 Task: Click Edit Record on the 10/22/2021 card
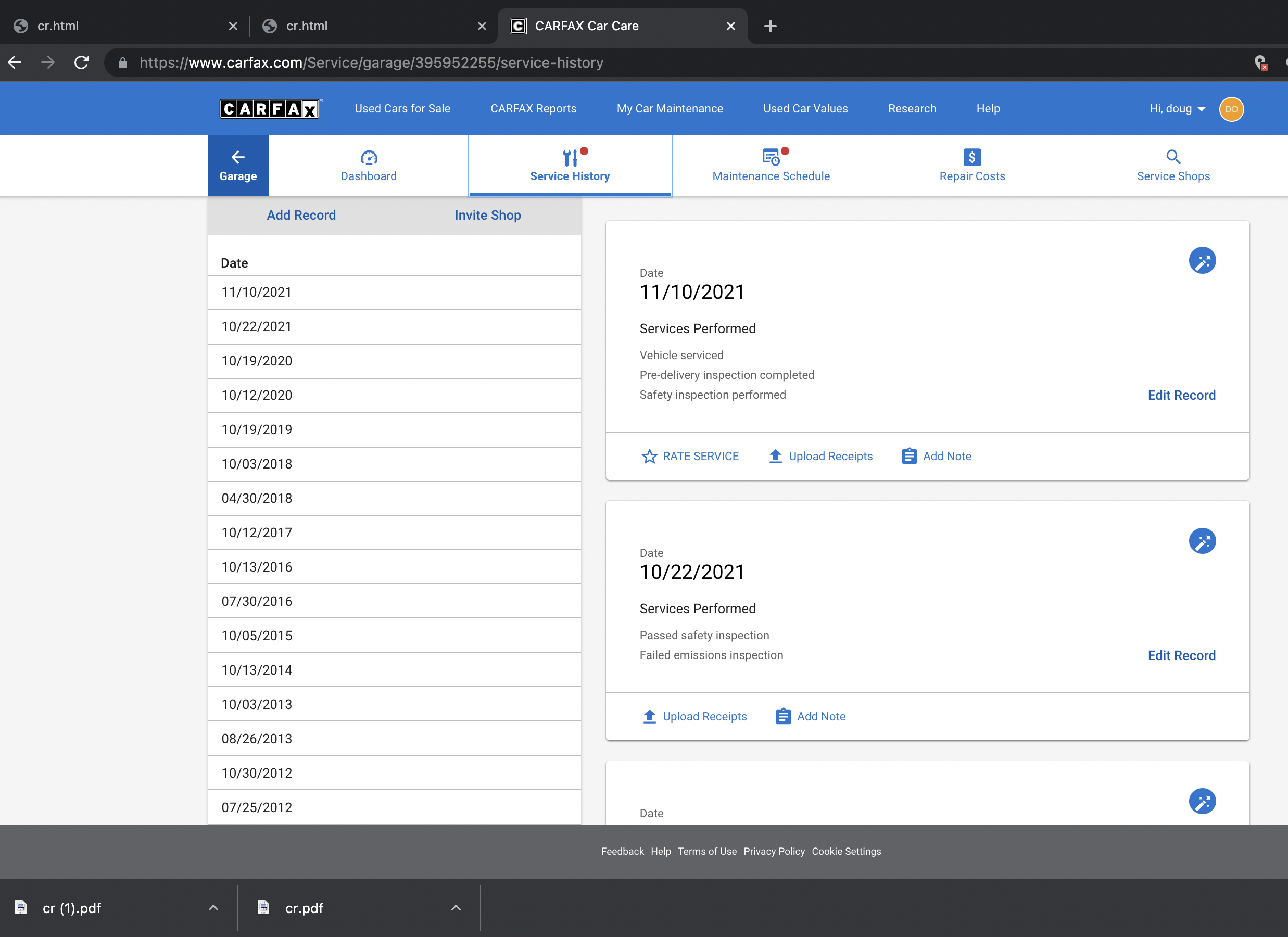(x=1182, y=655)
